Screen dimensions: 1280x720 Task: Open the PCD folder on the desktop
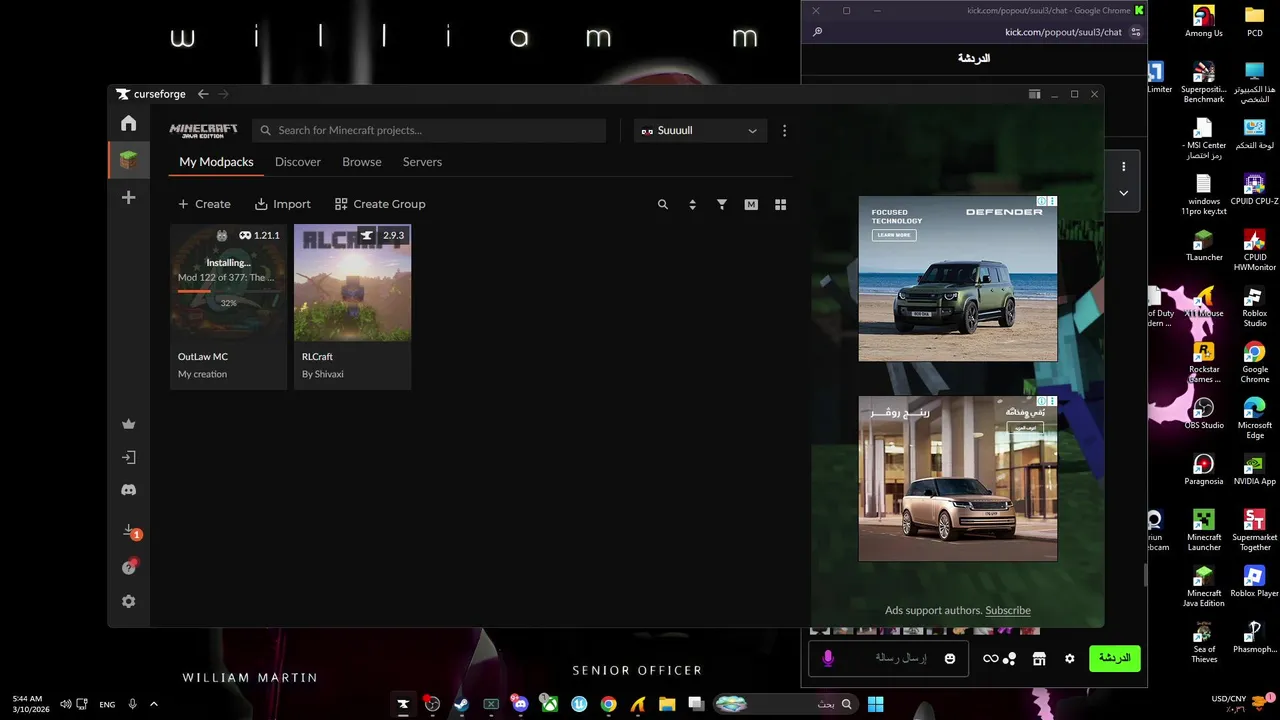click(x=1254, y=21)
